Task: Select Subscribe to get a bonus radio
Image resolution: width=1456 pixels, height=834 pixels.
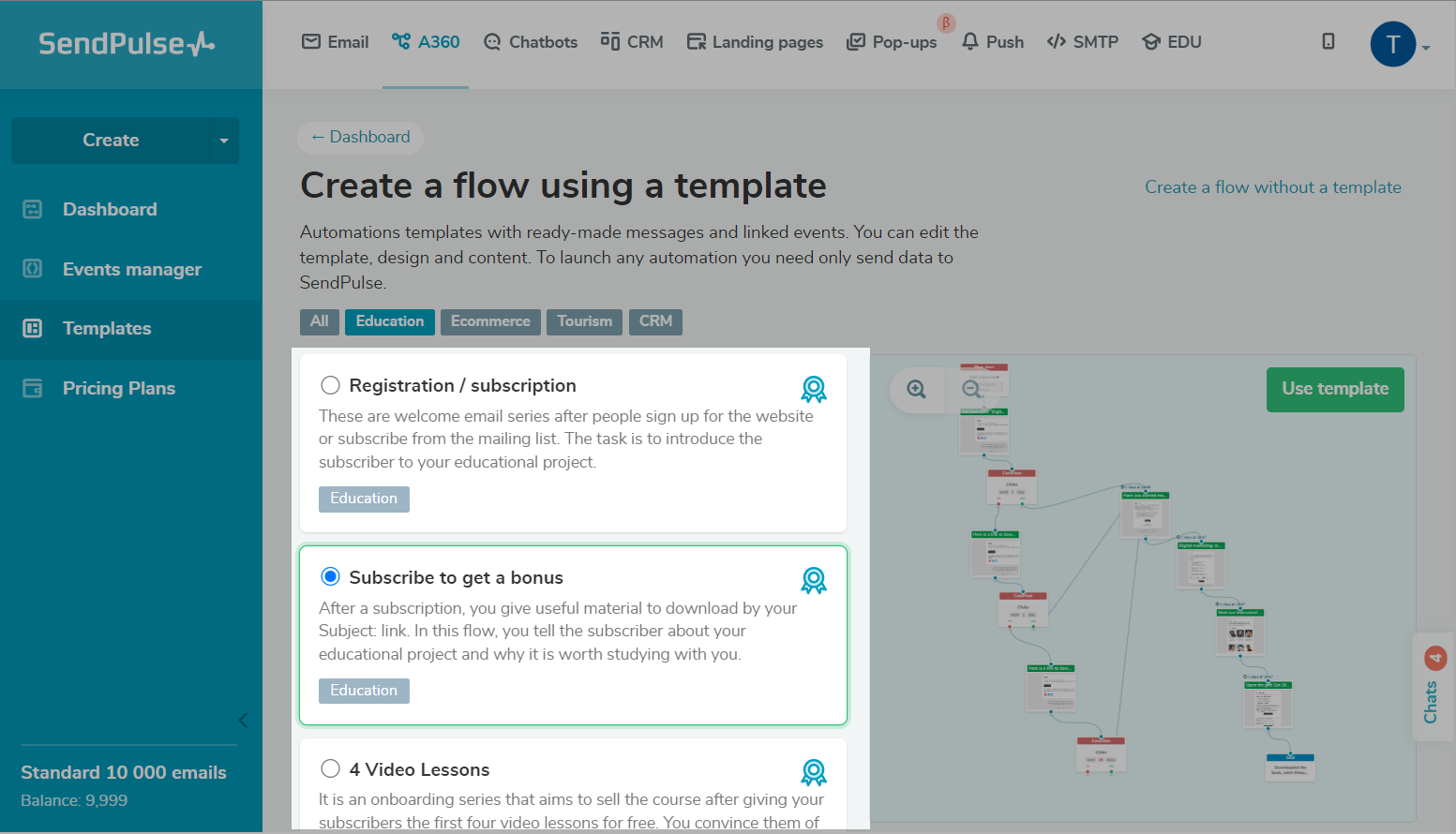Action: pyautogui.click(x=330, y=576)
